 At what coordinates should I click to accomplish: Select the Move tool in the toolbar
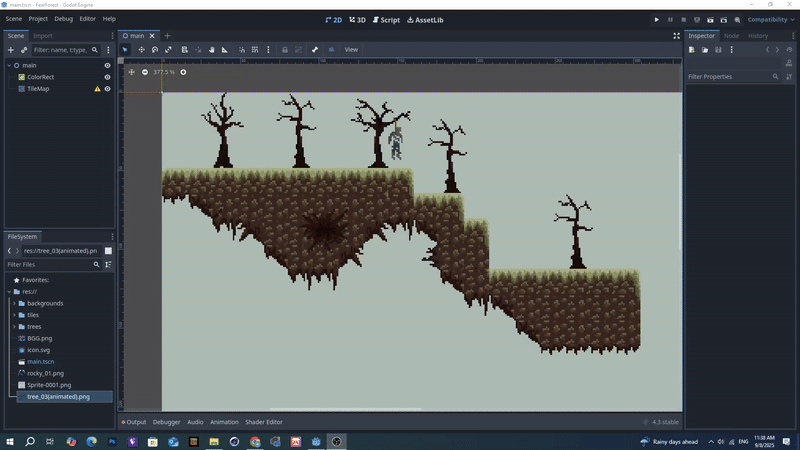point(141,49)
